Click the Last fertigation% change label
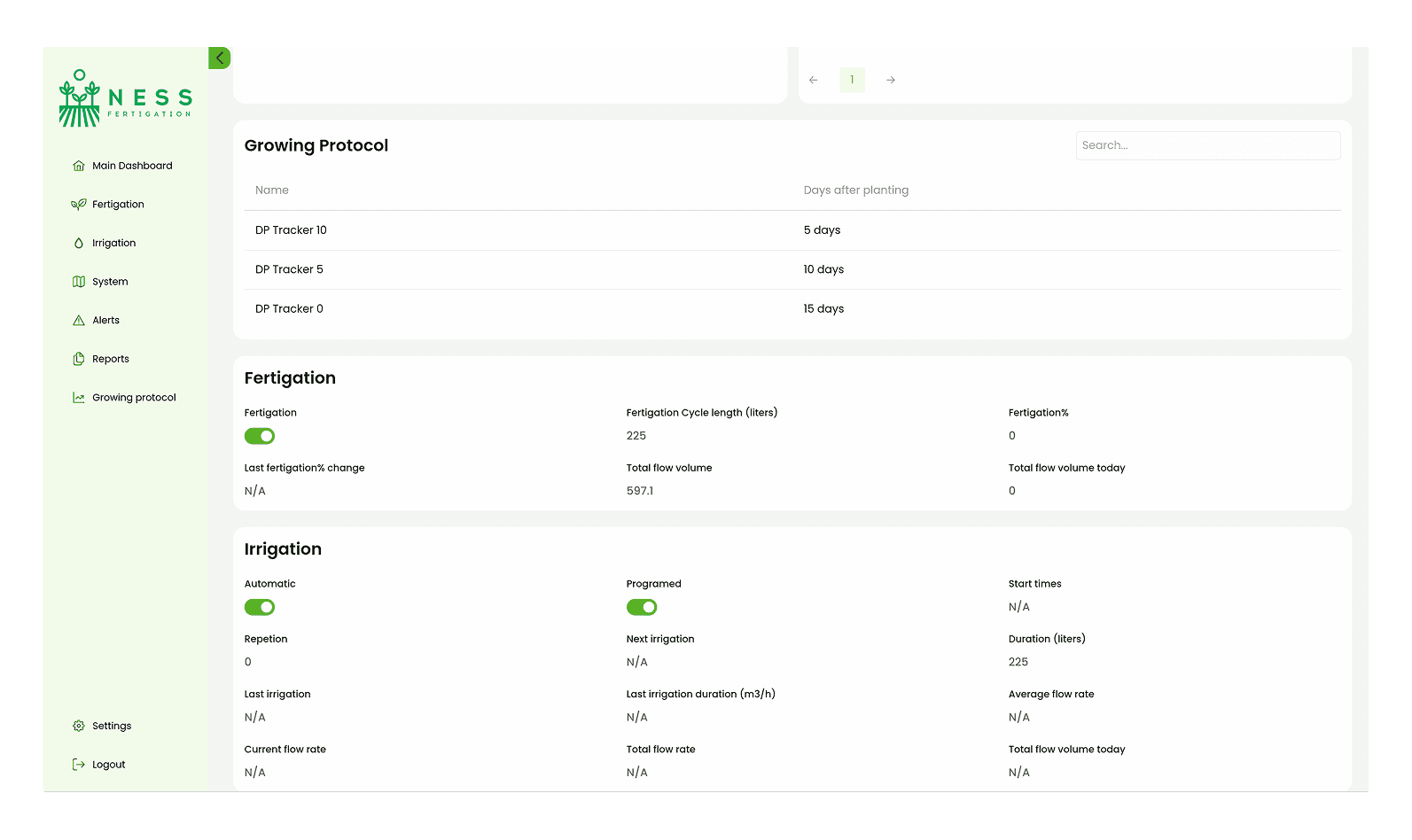 (305, 468)
